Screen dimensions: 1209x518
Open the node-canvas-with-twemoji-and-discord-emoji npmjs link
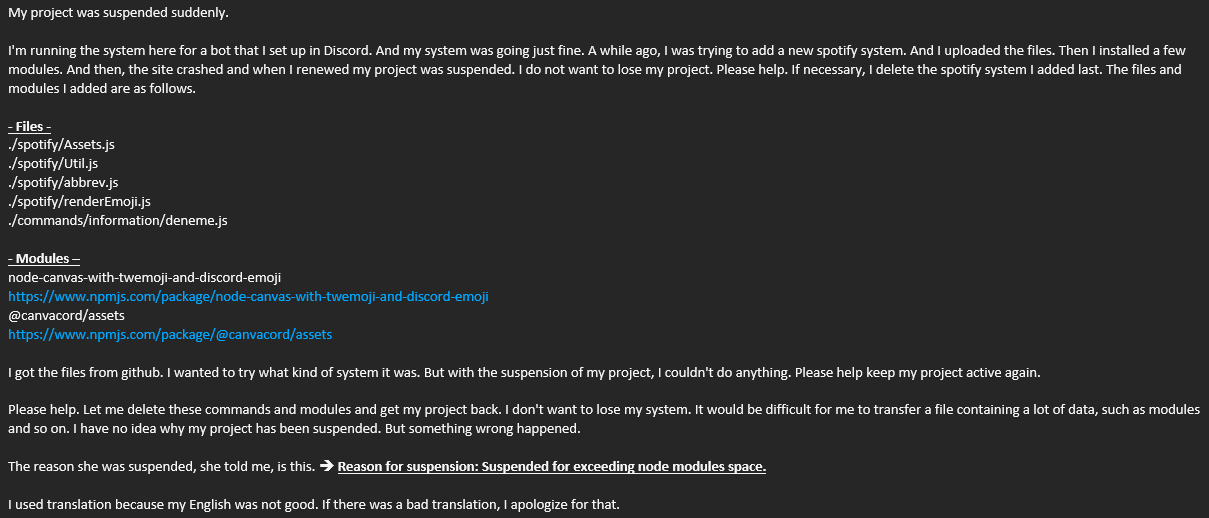pos(248,297)
